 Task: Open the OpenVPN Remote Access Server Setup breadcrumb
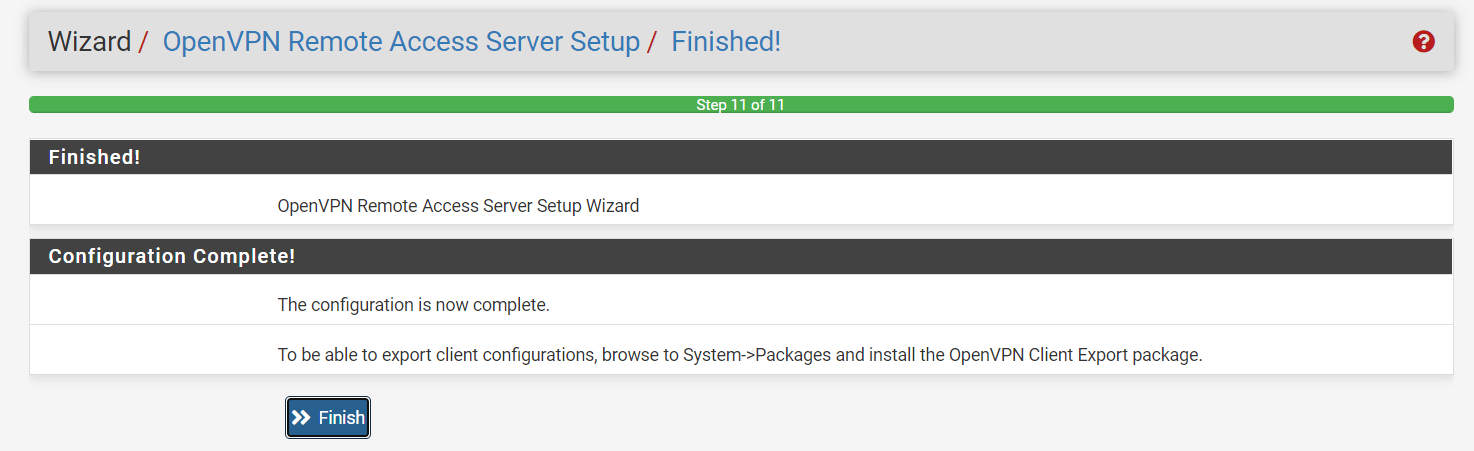401,42
